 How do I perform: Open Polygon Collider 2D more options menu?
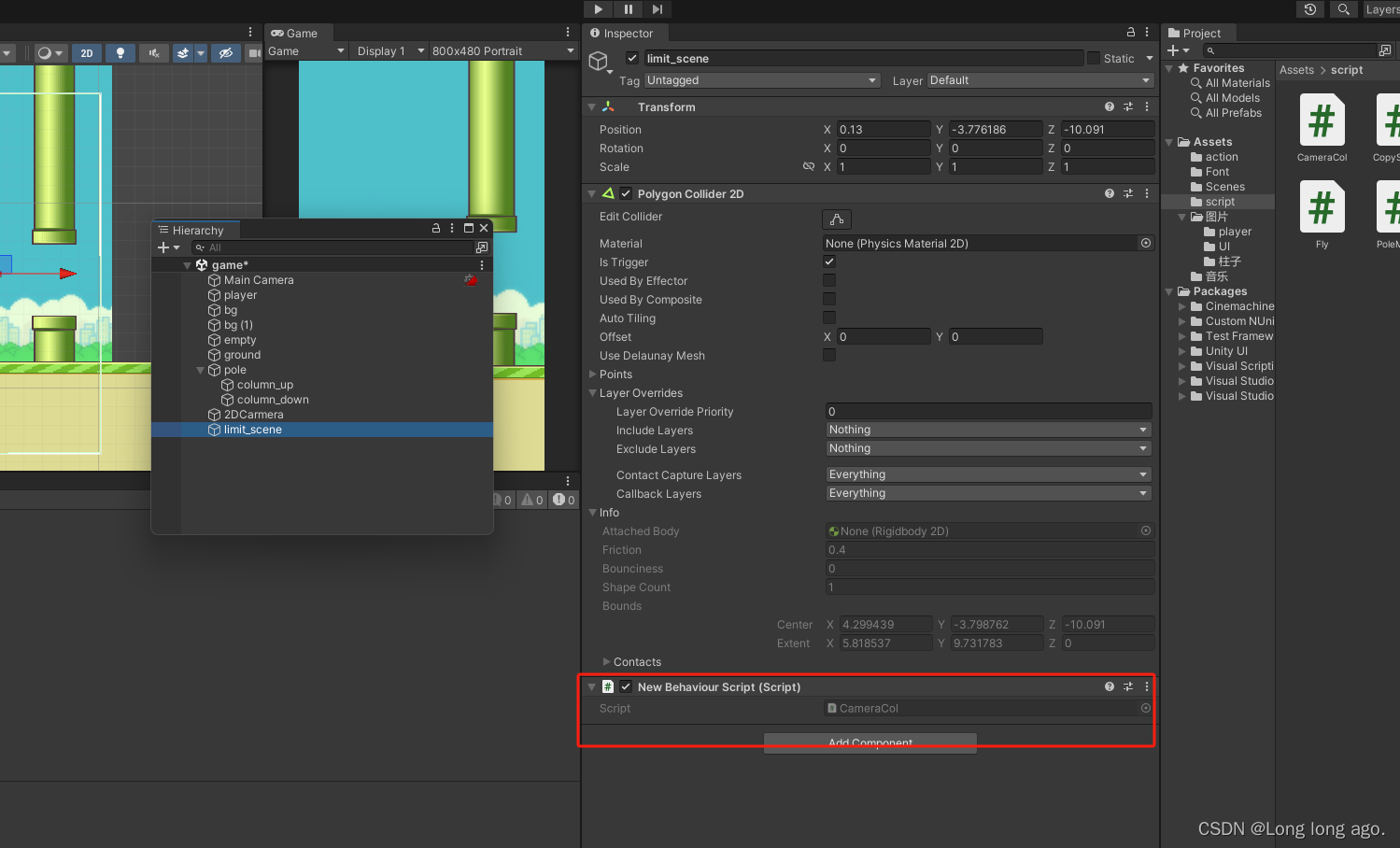[1147, 193]
